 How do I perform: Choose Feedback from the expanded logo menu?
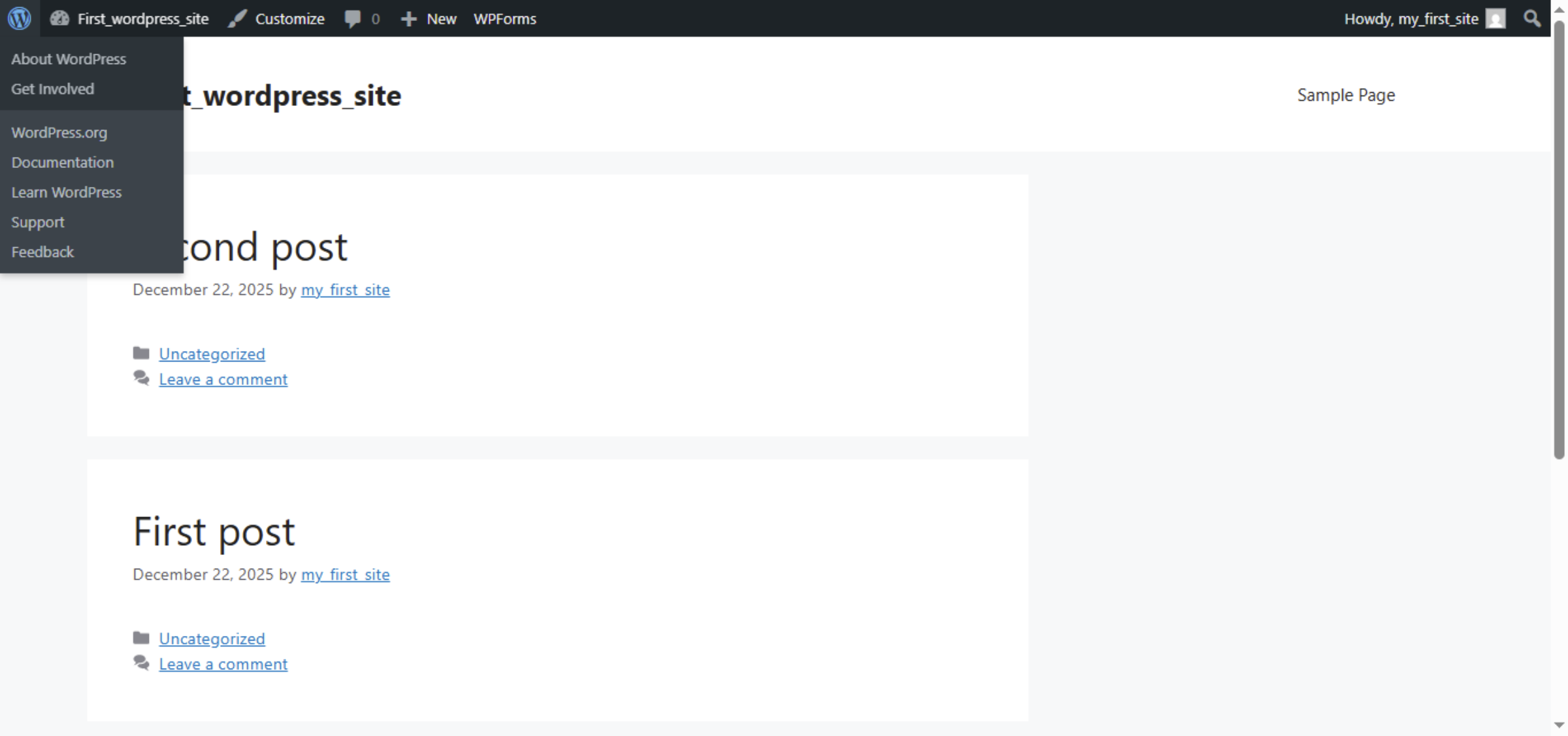pyautogui.click(x=42, y=252)
